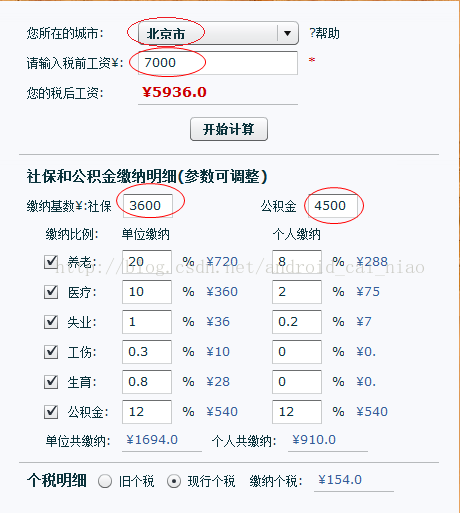The image size is (460, 513).
Task: Click 失业 employer rate field showing 1
Action: coord(147,322)
